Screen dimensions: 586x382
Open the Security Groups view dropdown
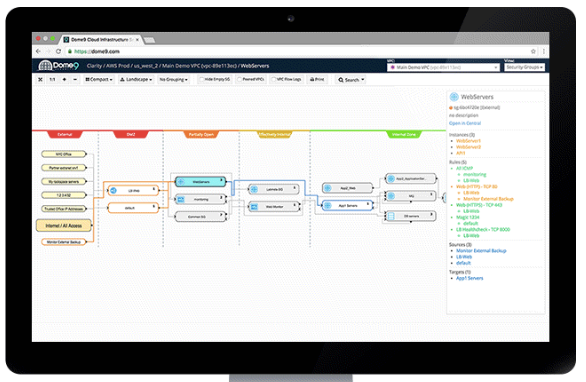(x=525, y=67)
